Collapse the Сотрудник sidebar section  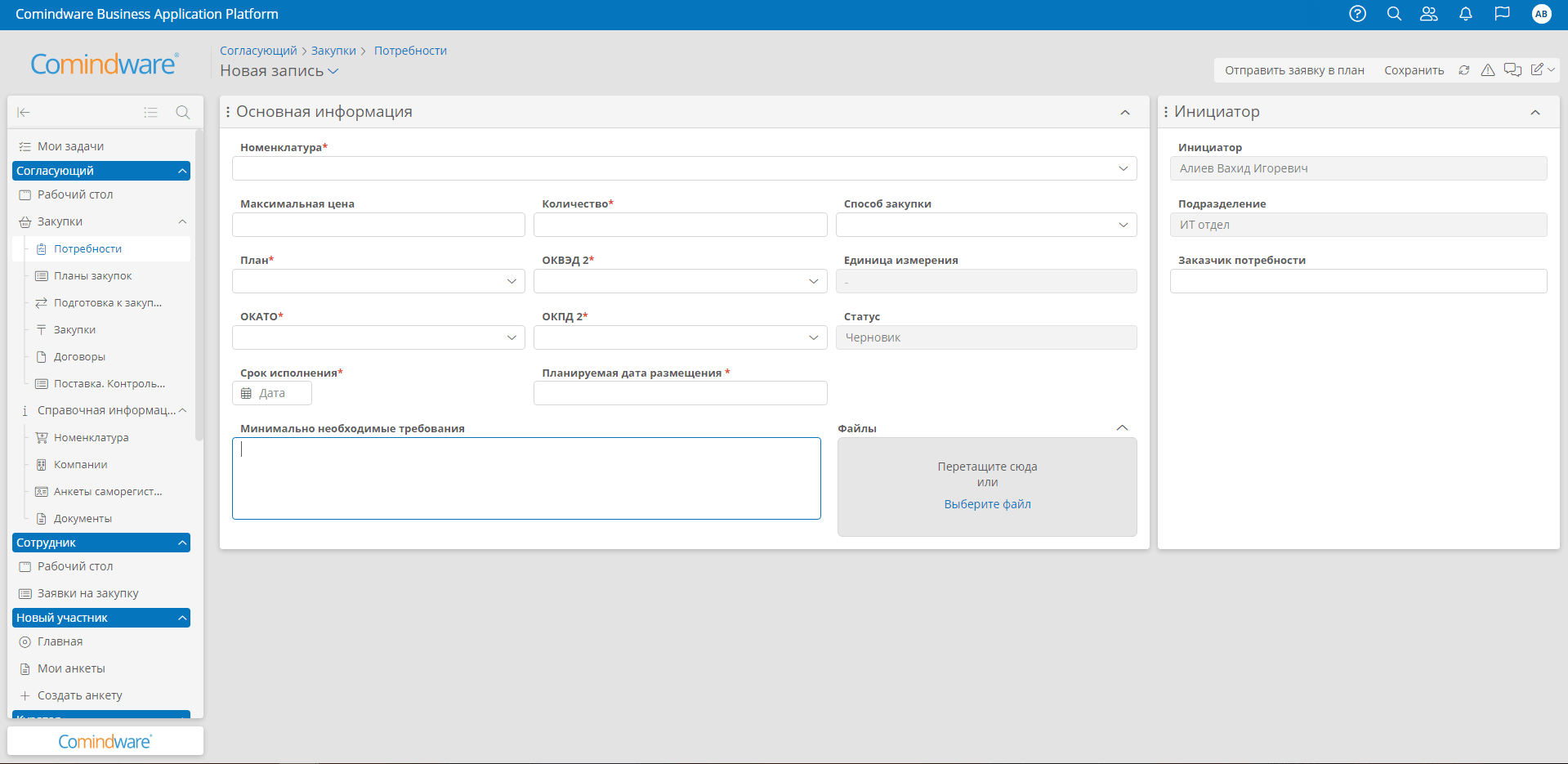click(182, 543)
